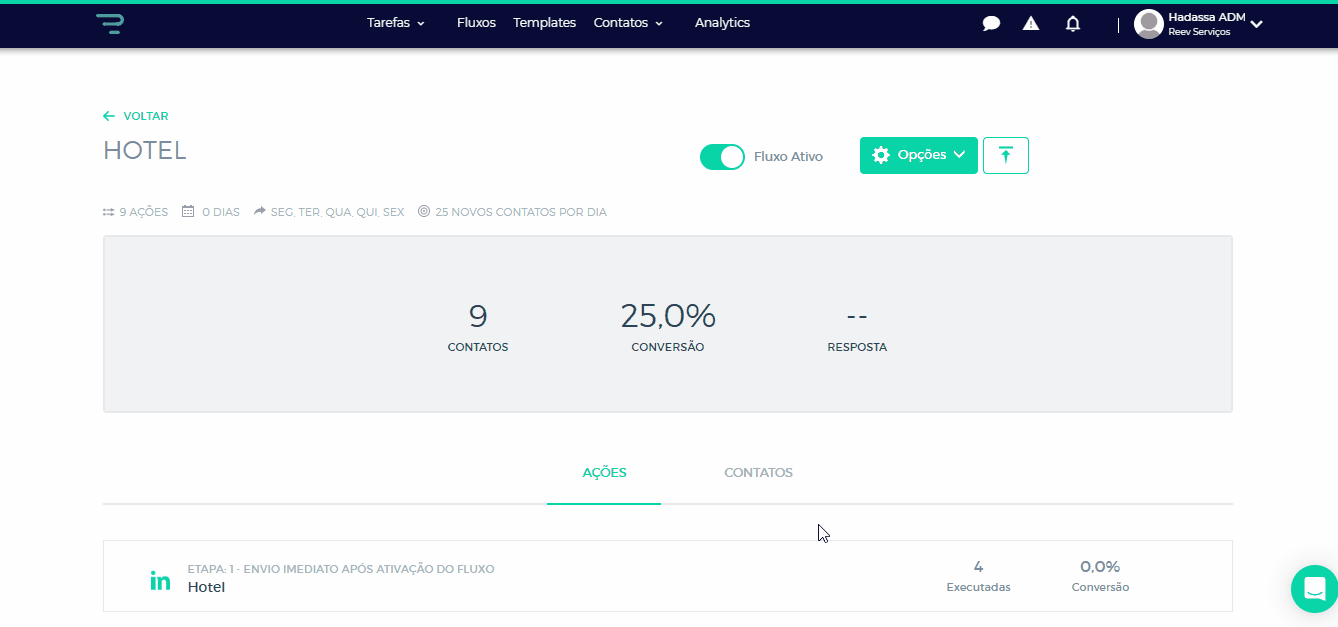Click the LinkedIn icon on Hotel step

coord(160,580)
